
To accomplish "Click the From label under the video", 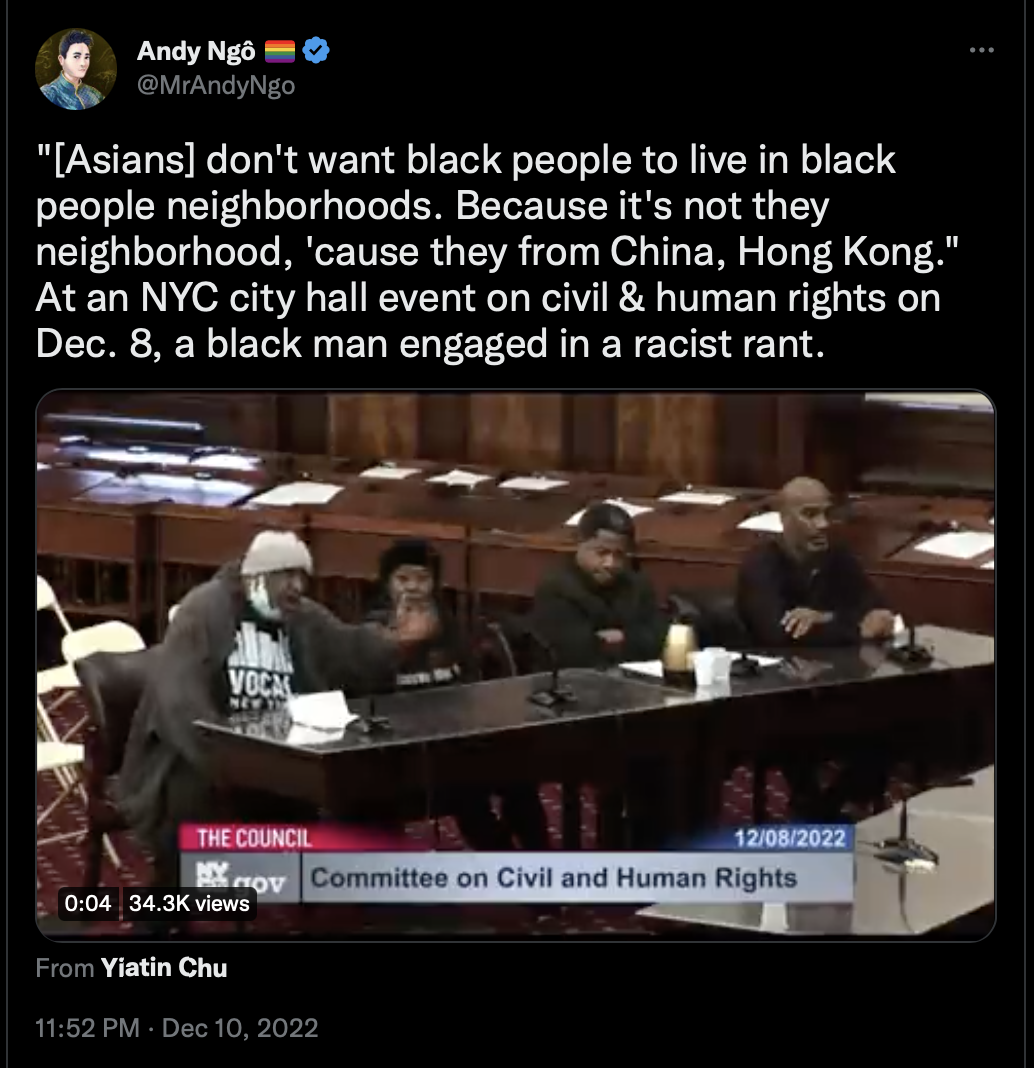I will click(x=65, y=968).
